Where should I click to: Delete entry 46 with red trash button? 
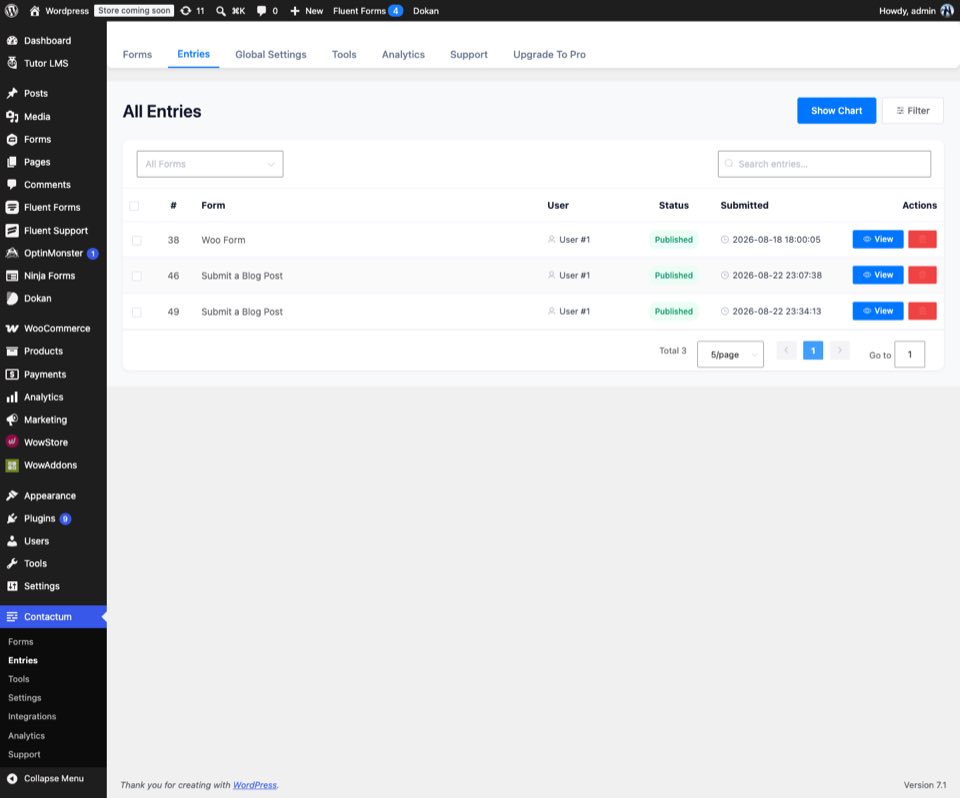point(922,275)
